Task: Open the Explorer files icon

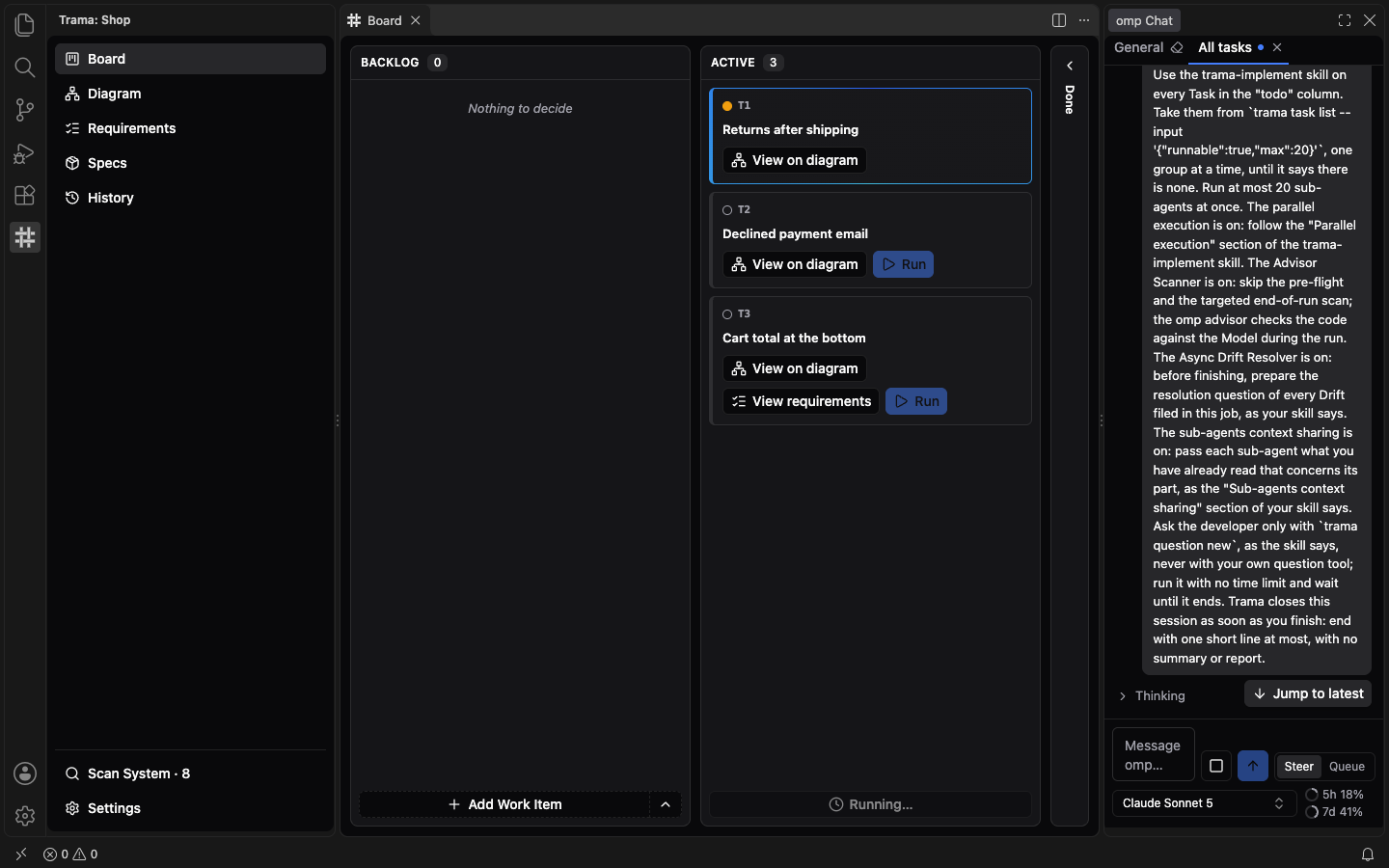Action: (x=25, y=25)
